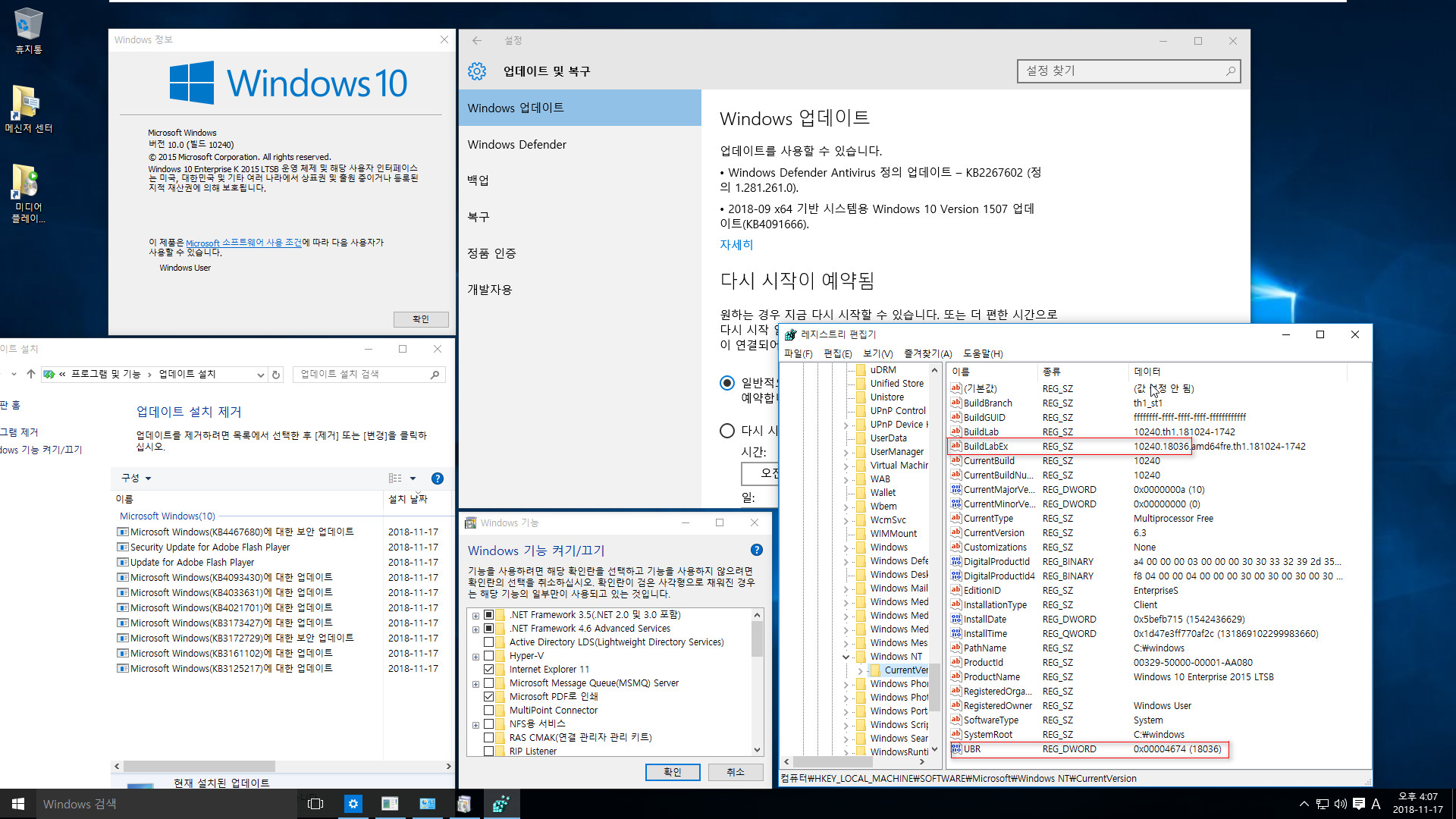Screen dimensions: 1456x819
Task: Select the UBR registry value icon
Action: (x=955, y=749)
